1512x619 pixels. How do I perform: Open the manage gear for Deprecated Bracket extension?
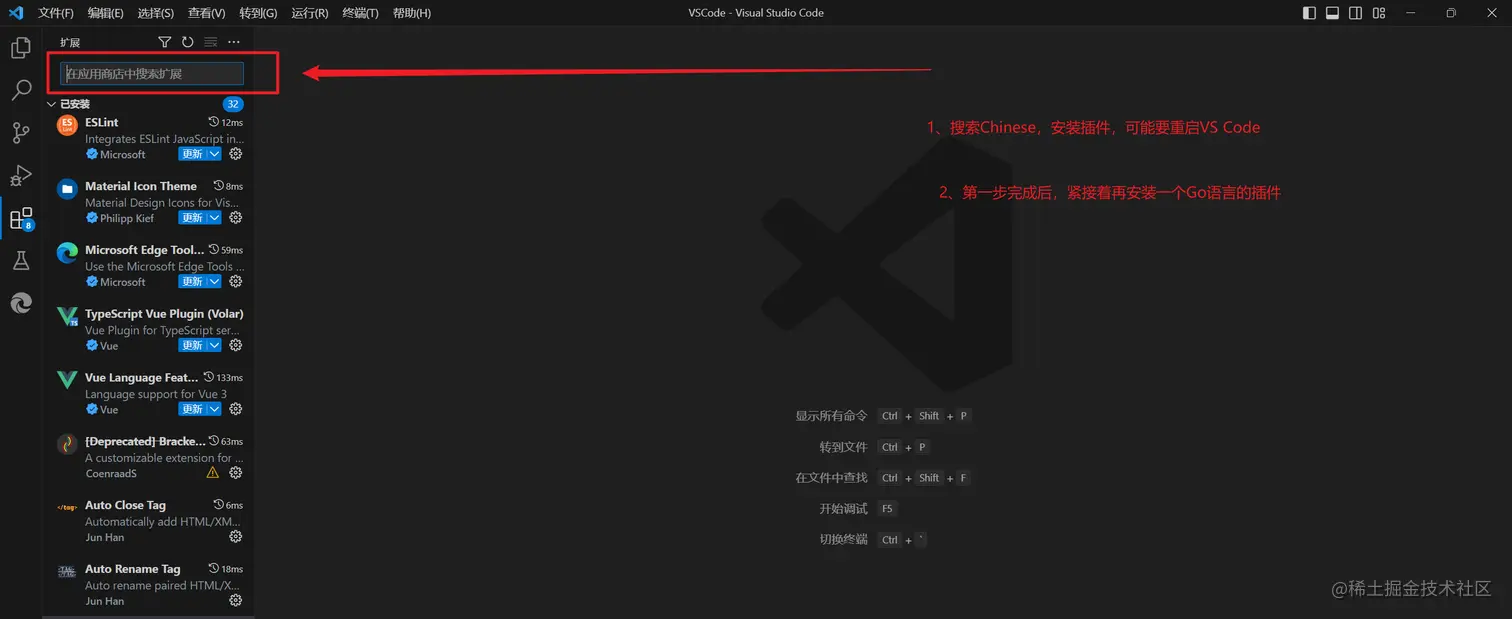point(236,472)
